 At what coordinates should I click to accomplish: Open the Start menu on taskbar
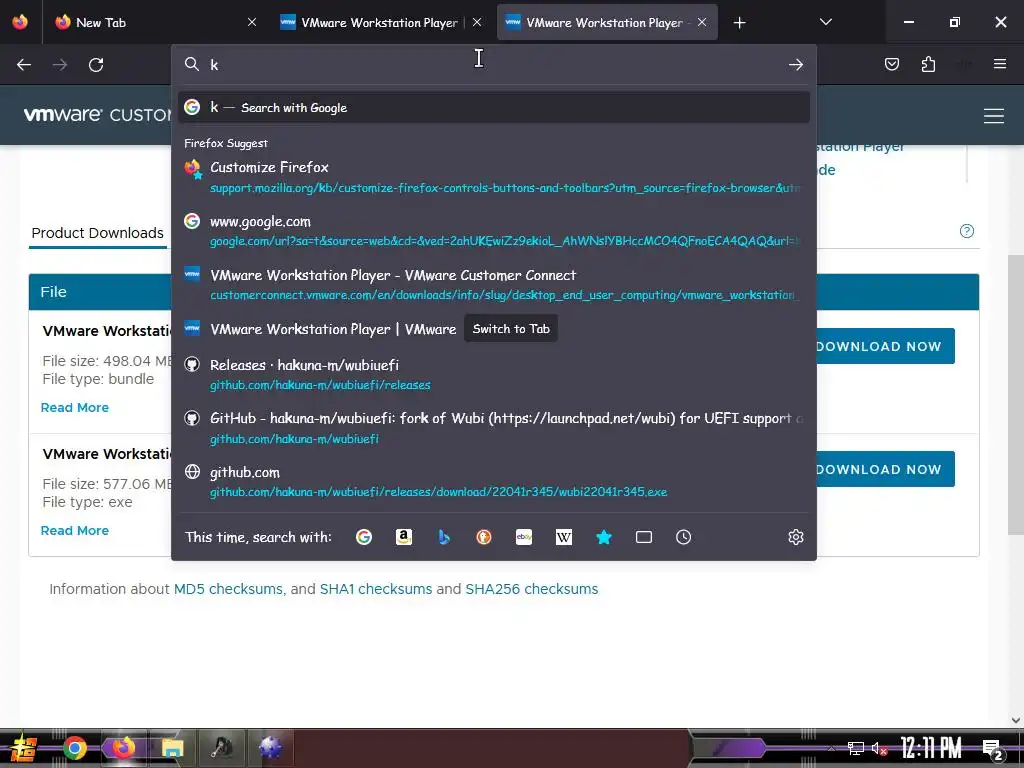click(x=23, y=748)
